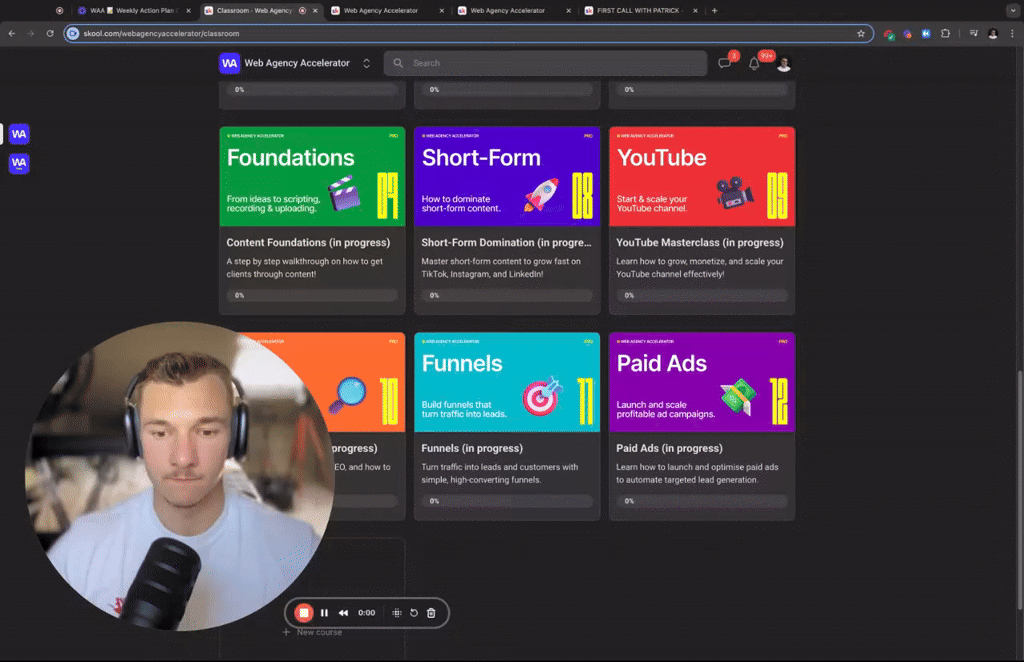Open your profile avatar menu in the header
Image resolution: width=1024 pixels, height=662 pixels.
tap(785, 63)
